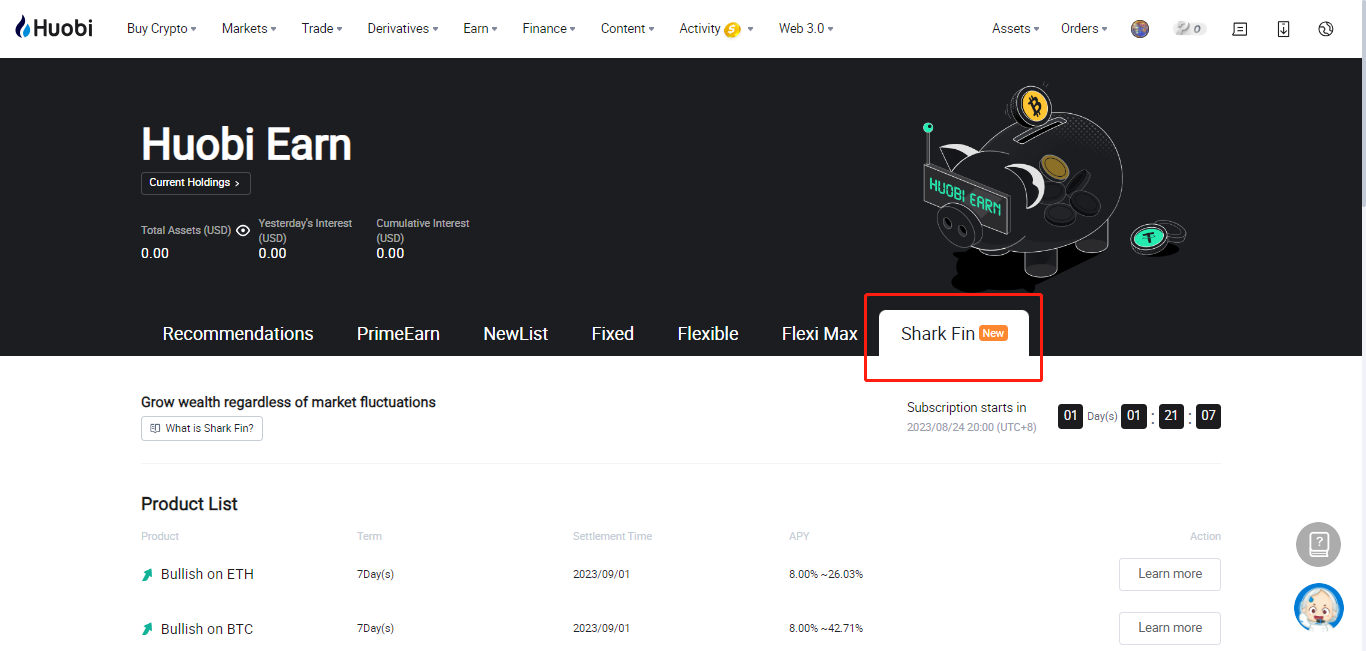
Task: Open the customer service chat avatar
Action: (x=1318, y=607)
